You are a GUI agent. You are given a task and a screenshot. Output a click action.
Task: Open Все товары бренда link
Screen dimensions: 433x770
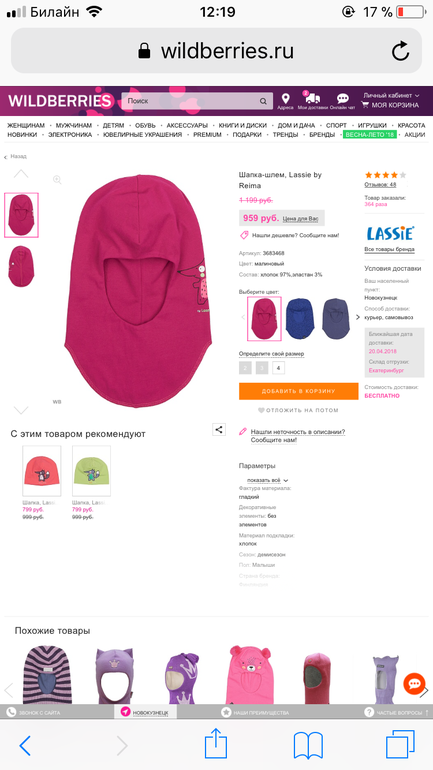pyautogui.click(x=390, y=249)
